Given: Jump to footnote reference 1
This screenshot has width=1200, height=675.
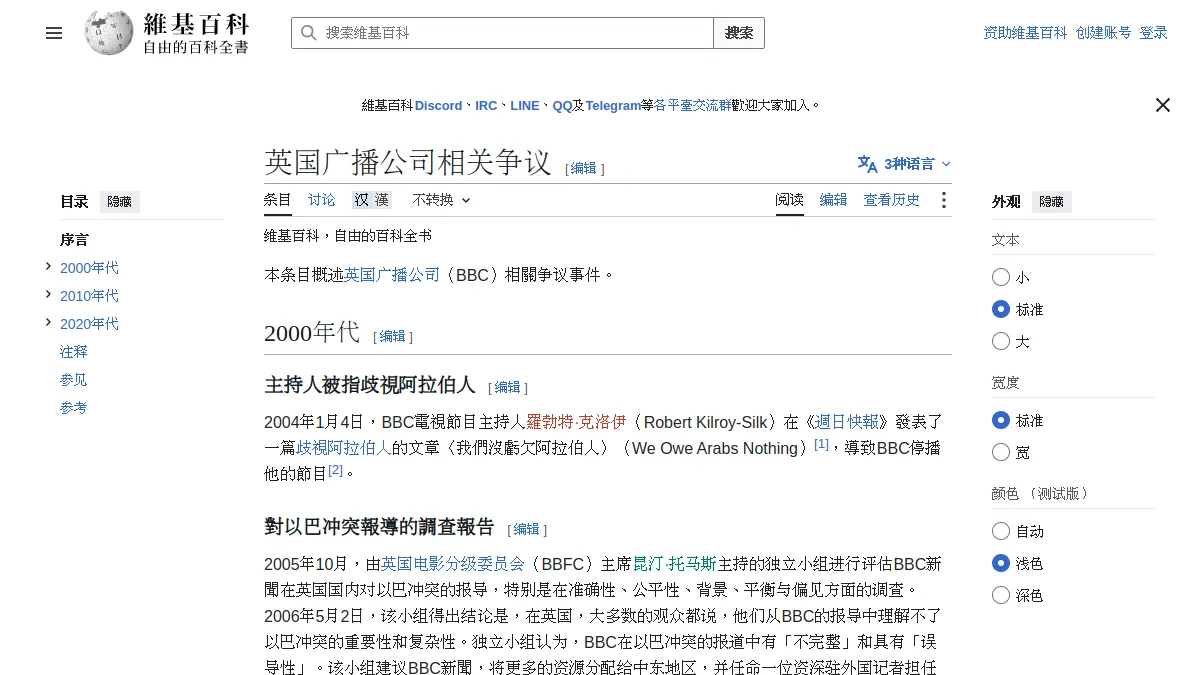Looking at the screenshot, I should coord(821,444).
